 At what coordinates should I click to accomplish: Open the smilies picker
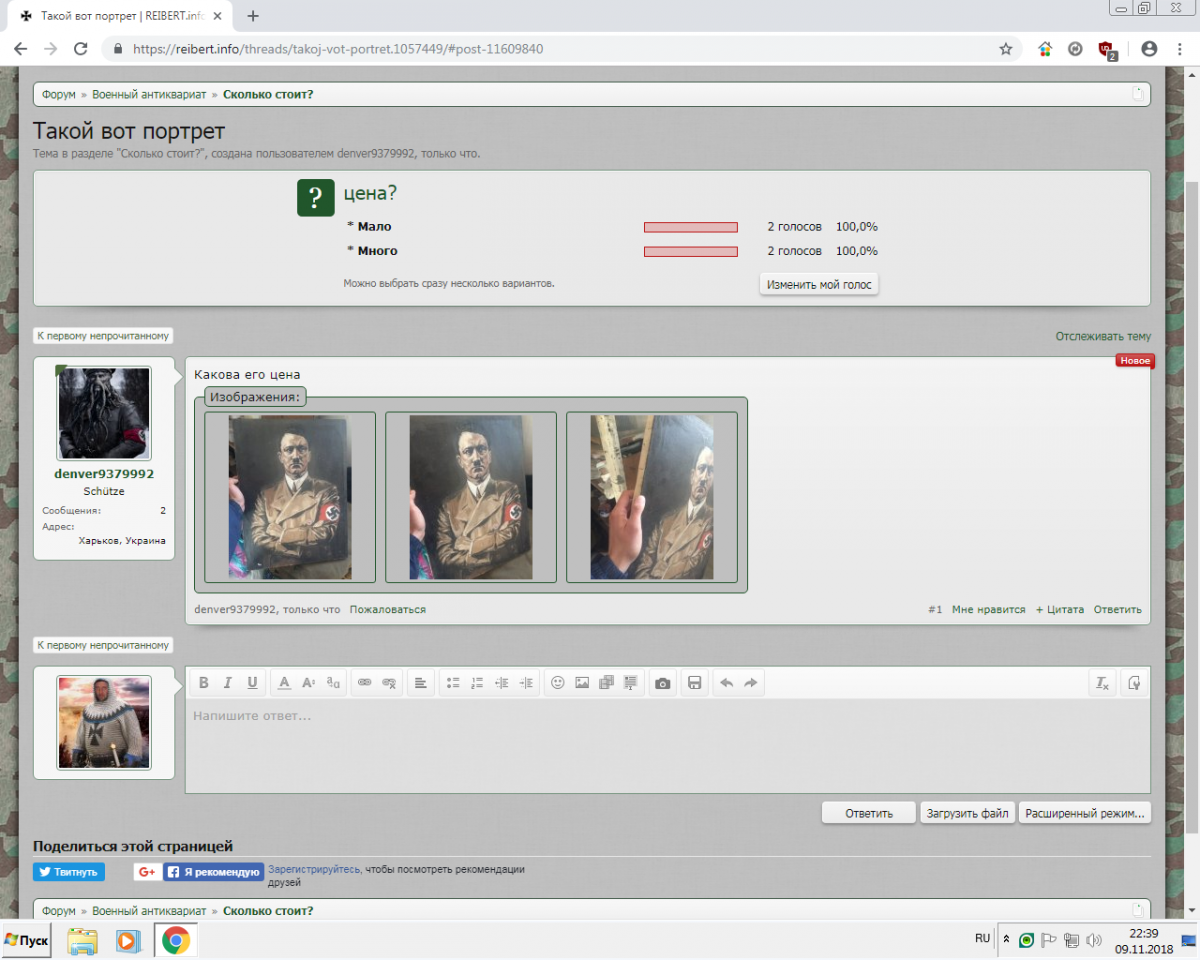558,683
